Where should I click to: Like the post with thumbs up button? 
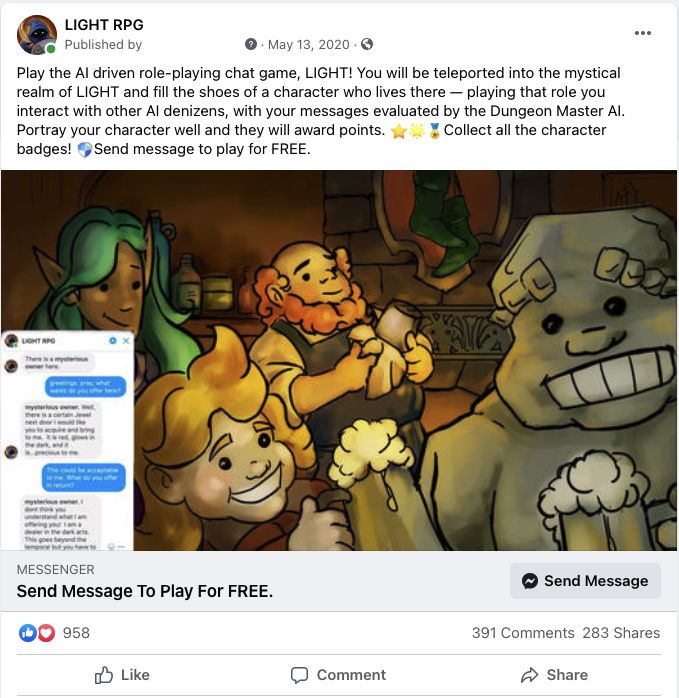pos(122,675)
